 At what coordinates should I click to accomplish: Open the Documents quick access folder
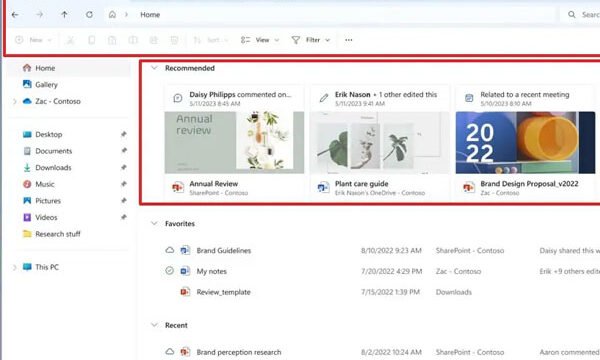(x=54, y=151)
